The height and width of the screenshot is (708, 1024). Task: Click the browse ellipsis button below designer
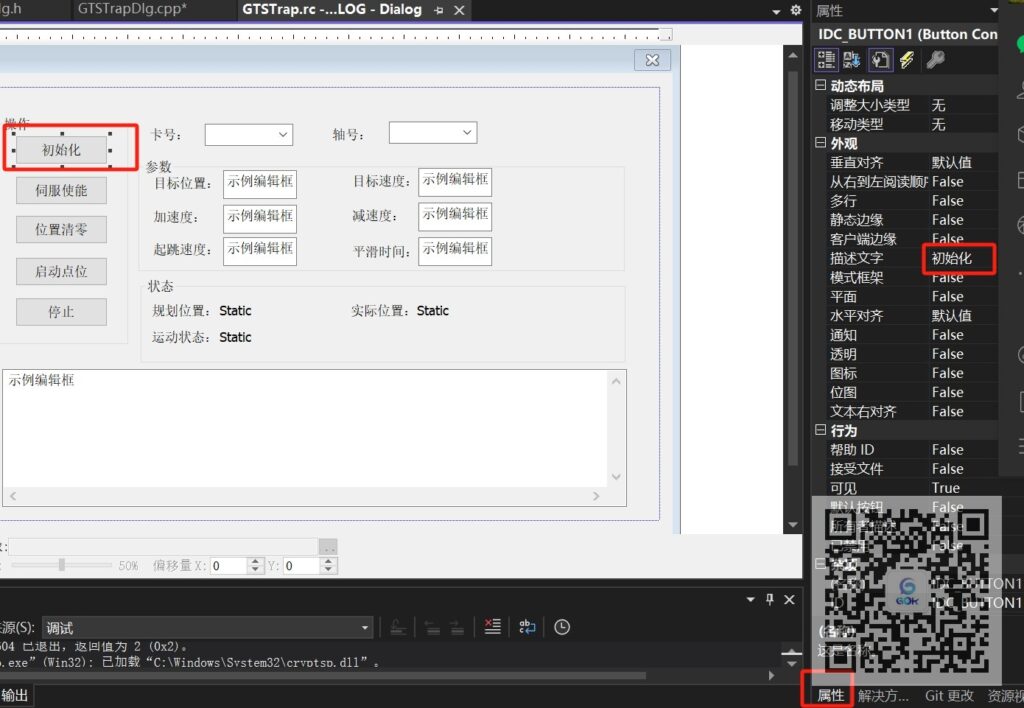[328, 547]
